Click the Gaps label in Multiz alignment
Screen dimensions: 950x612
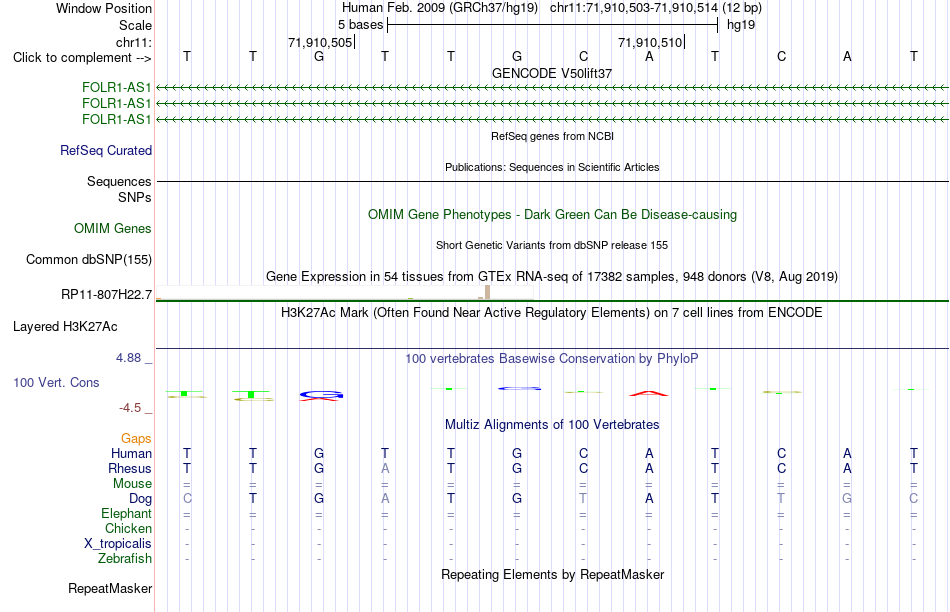coord(136,438)
